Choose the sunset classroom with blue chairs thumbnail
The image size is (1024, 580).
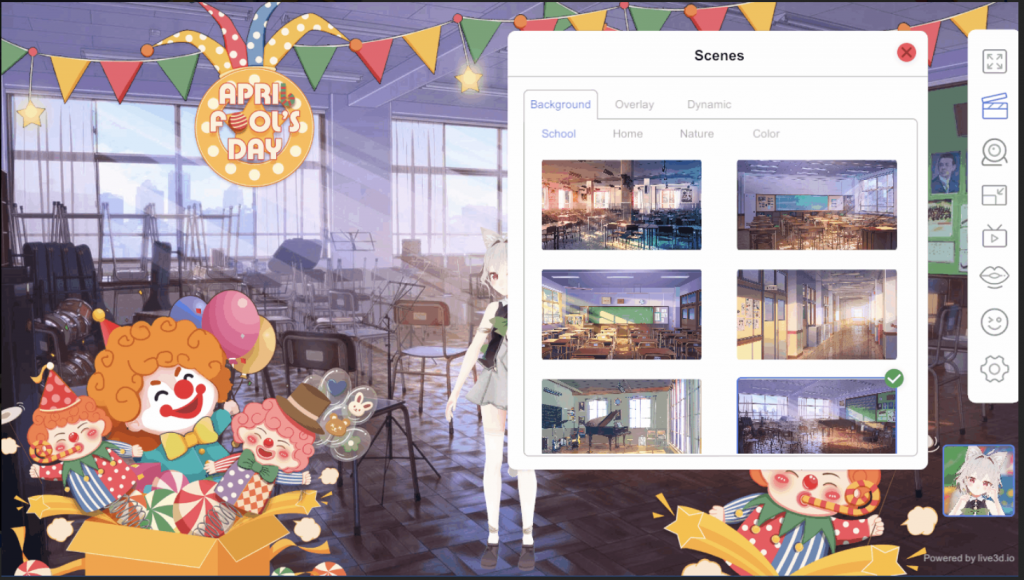point(621,204)
